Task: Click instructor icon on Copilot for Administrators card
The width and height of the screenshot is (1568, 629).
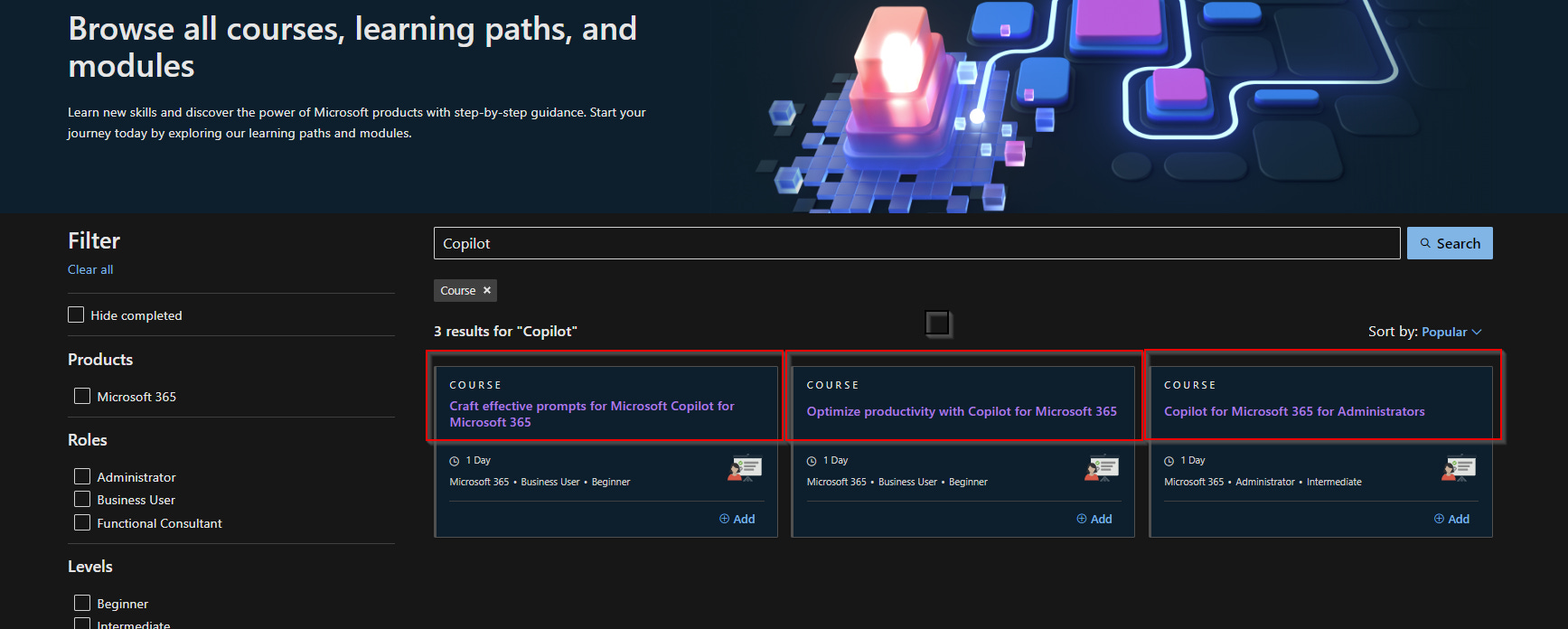Action: 1460,467
